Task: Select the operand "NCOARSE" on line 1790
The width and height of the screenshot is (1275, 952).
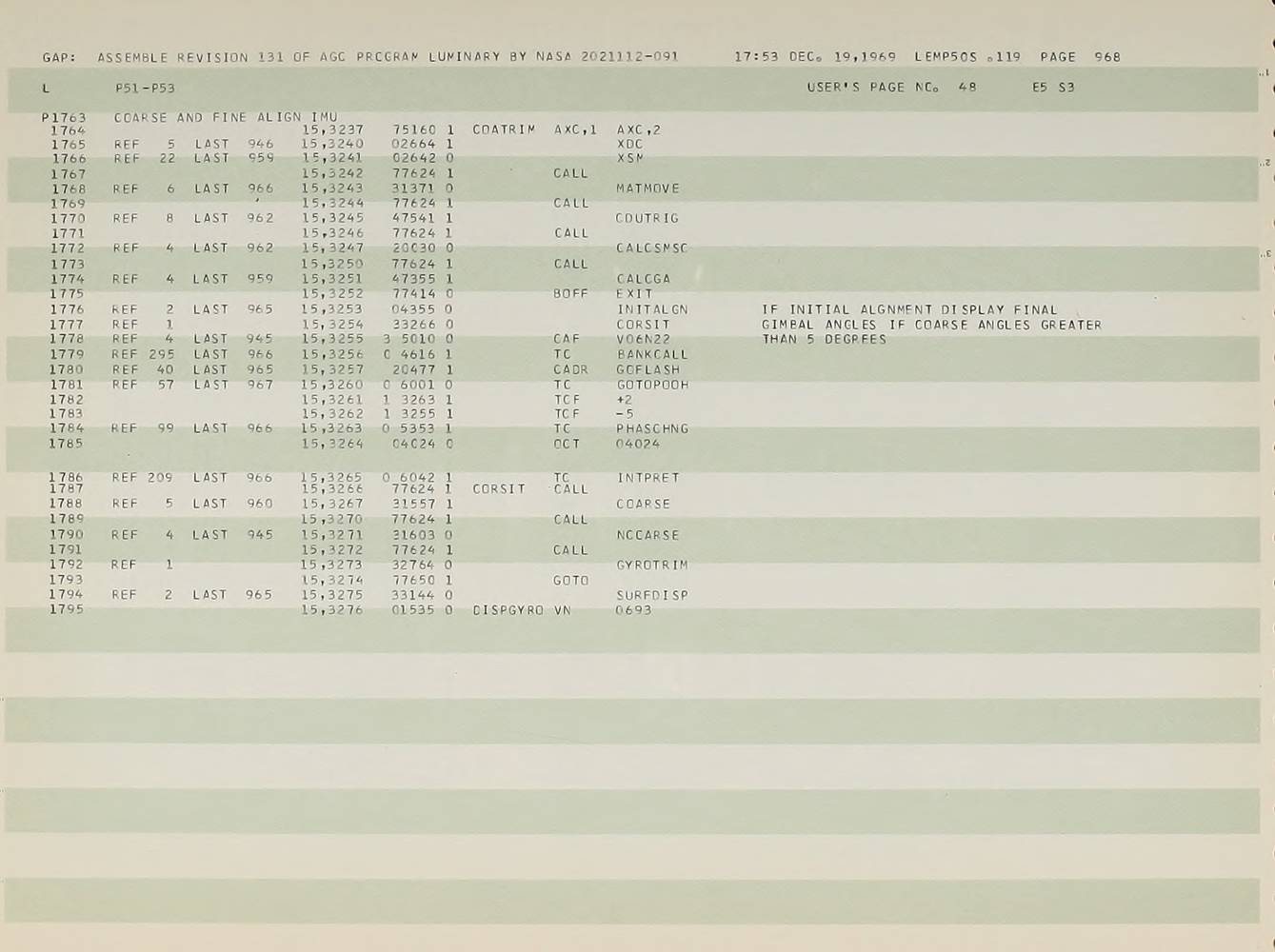Action: click(x=647, y=535)
